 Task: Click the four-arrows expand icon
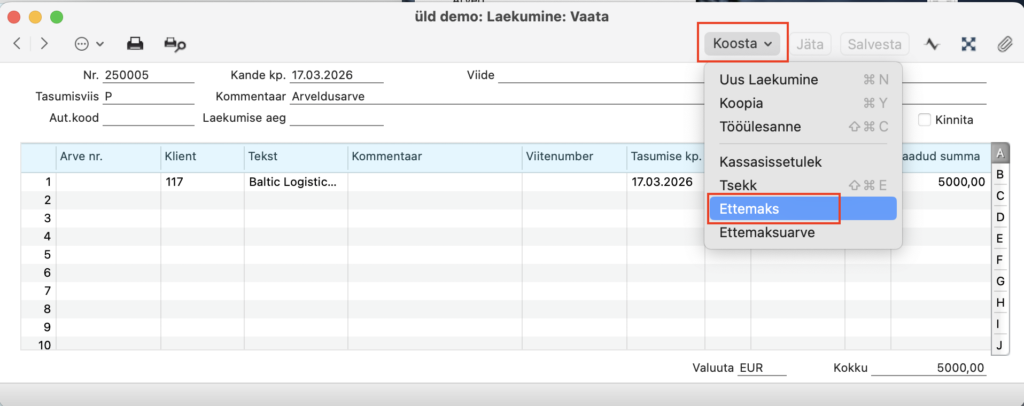pos(968,44)
